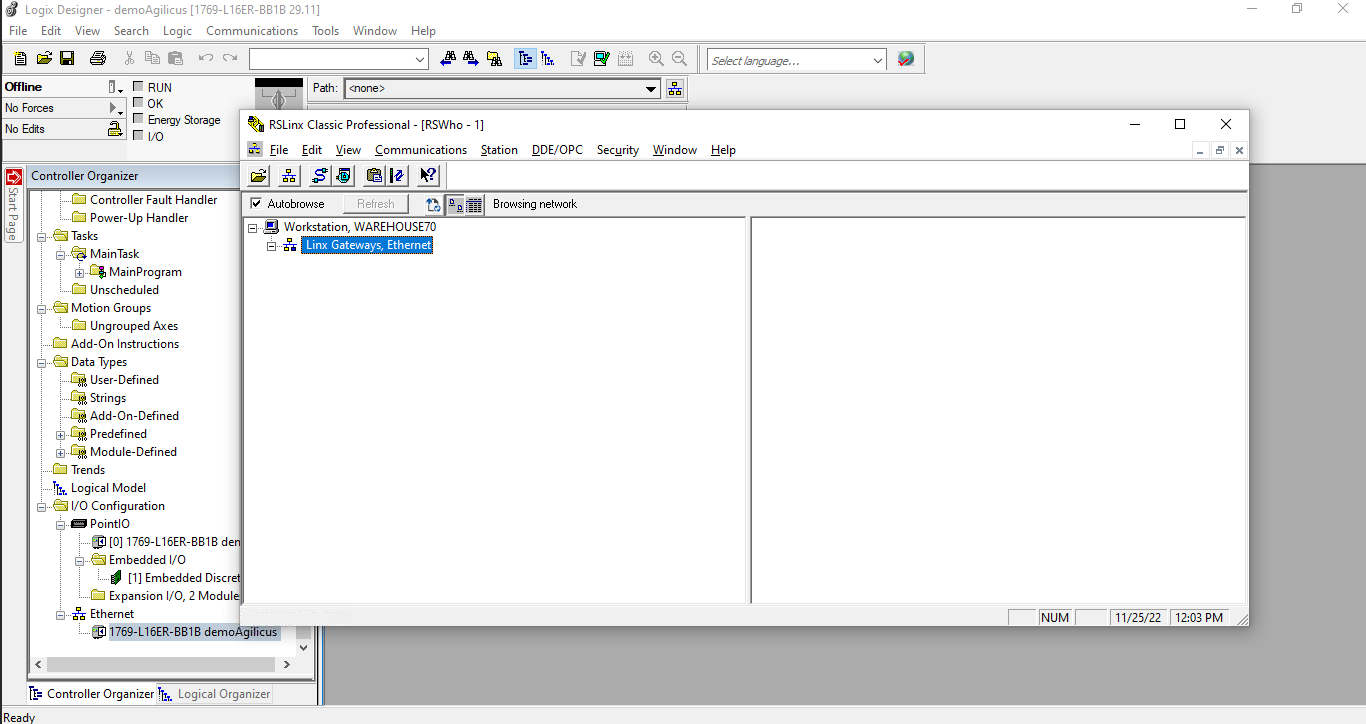The image size is (1366, 724).
Task: Click the Verify Controller icon
Action: pos(601,59)
